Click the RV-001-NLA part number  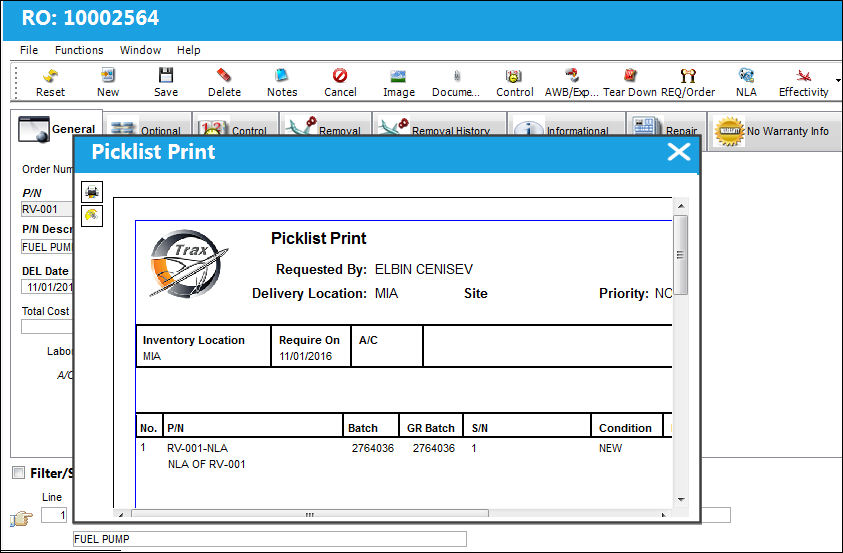click(x=197, y=448)
